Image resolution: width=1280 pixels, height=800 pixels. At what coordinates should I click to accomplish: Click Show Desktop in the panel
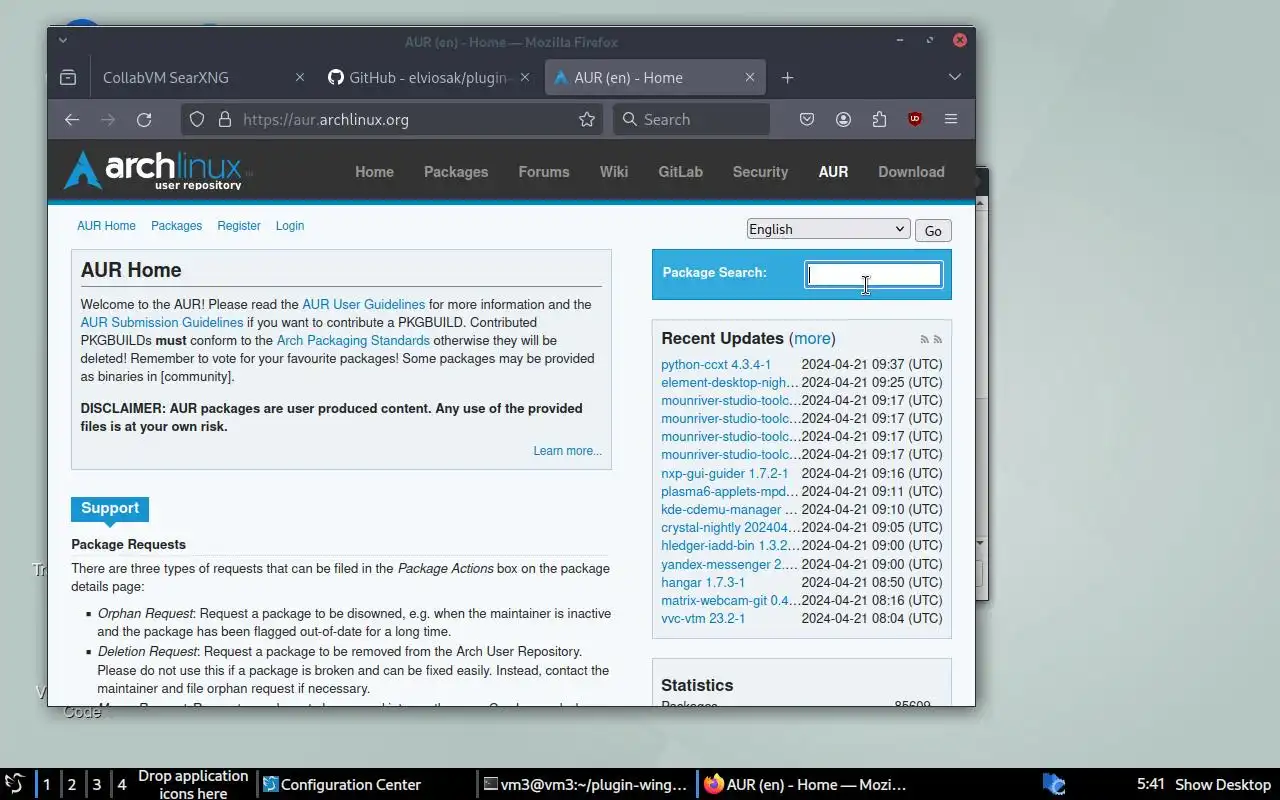(1222, 784)
